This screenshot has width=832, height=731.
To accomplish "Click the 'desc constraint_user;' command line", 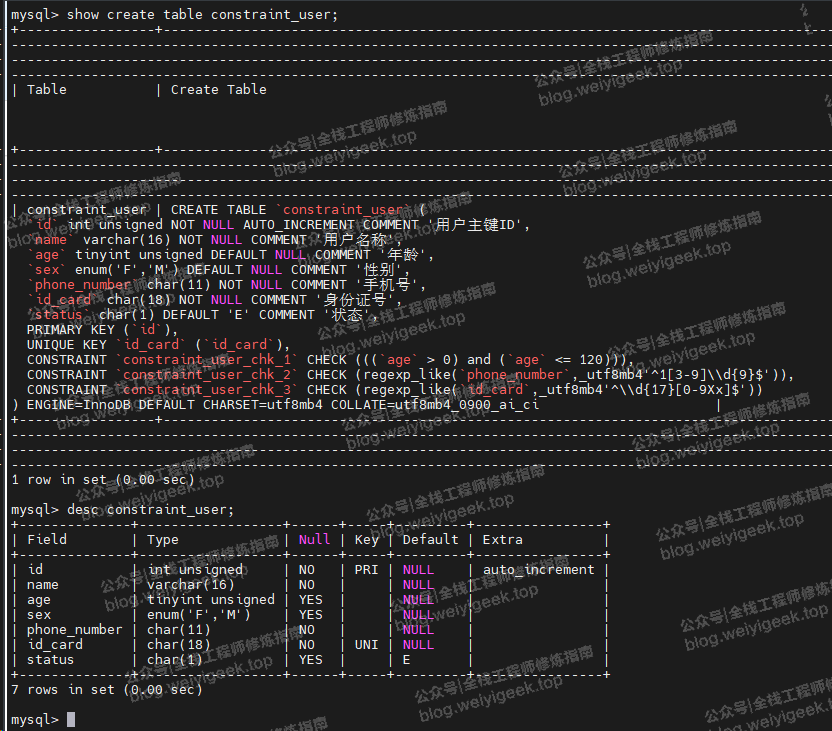I will point(150,510).
